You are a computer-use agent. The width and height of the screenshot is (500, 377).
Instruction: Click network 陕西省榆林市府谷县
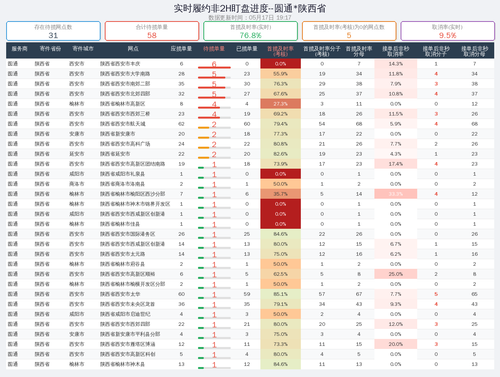[123, 264]
